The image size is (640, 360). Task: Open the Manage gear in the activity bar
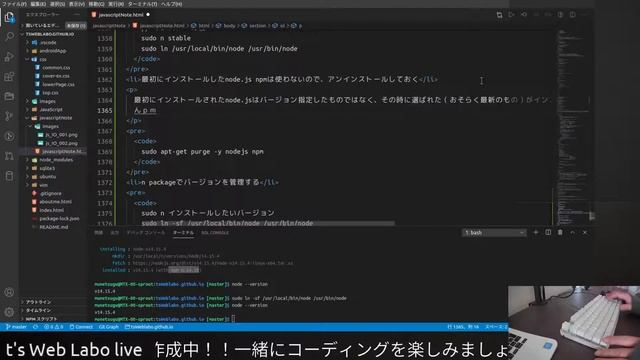(9, 312)
